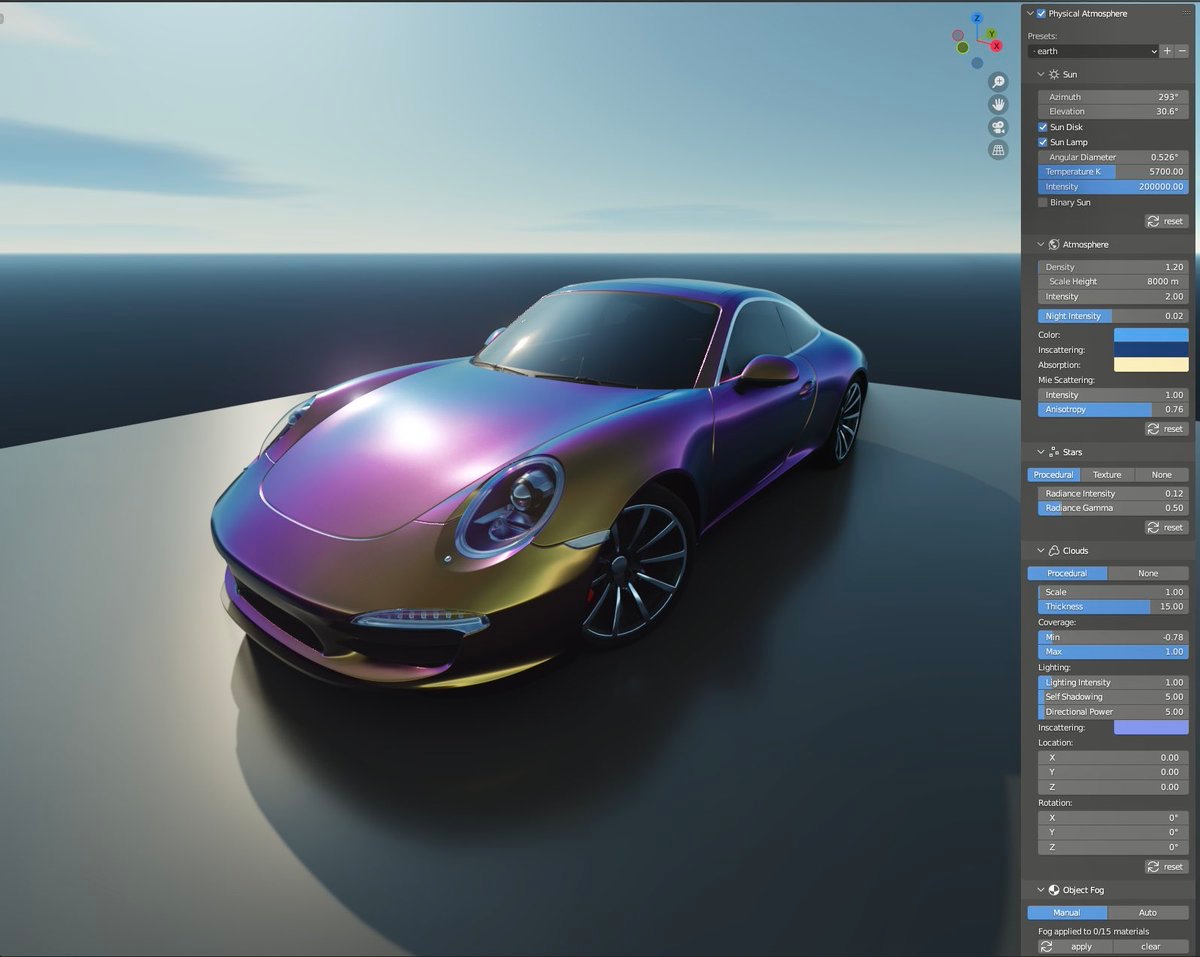Set clouds mode to None
This screenshot has width=1200, height=957.
(x=1148, y=574)
